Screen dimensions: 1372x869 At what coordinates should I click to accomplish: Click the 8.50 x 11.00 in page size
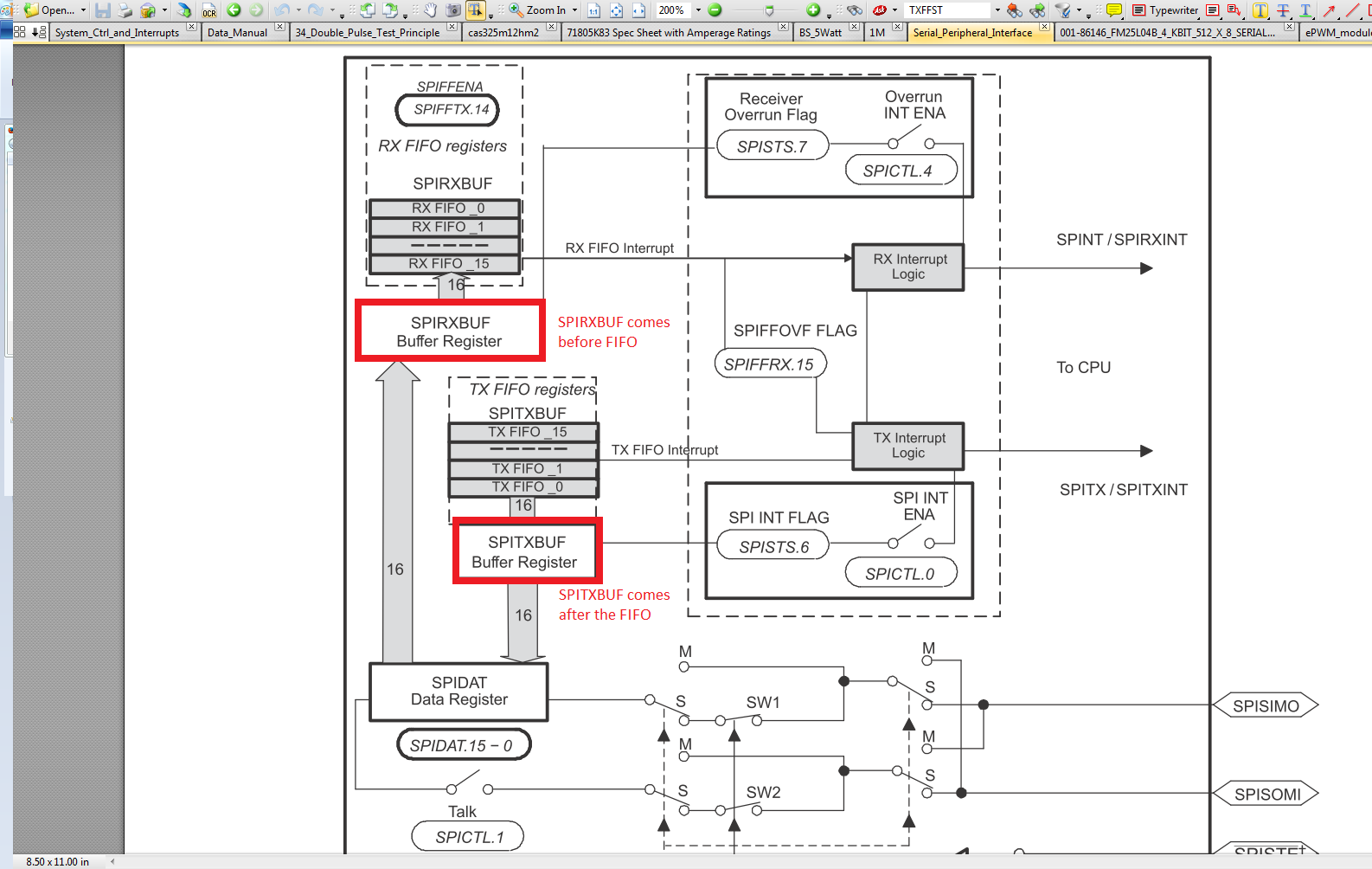[x=58, y=862]
